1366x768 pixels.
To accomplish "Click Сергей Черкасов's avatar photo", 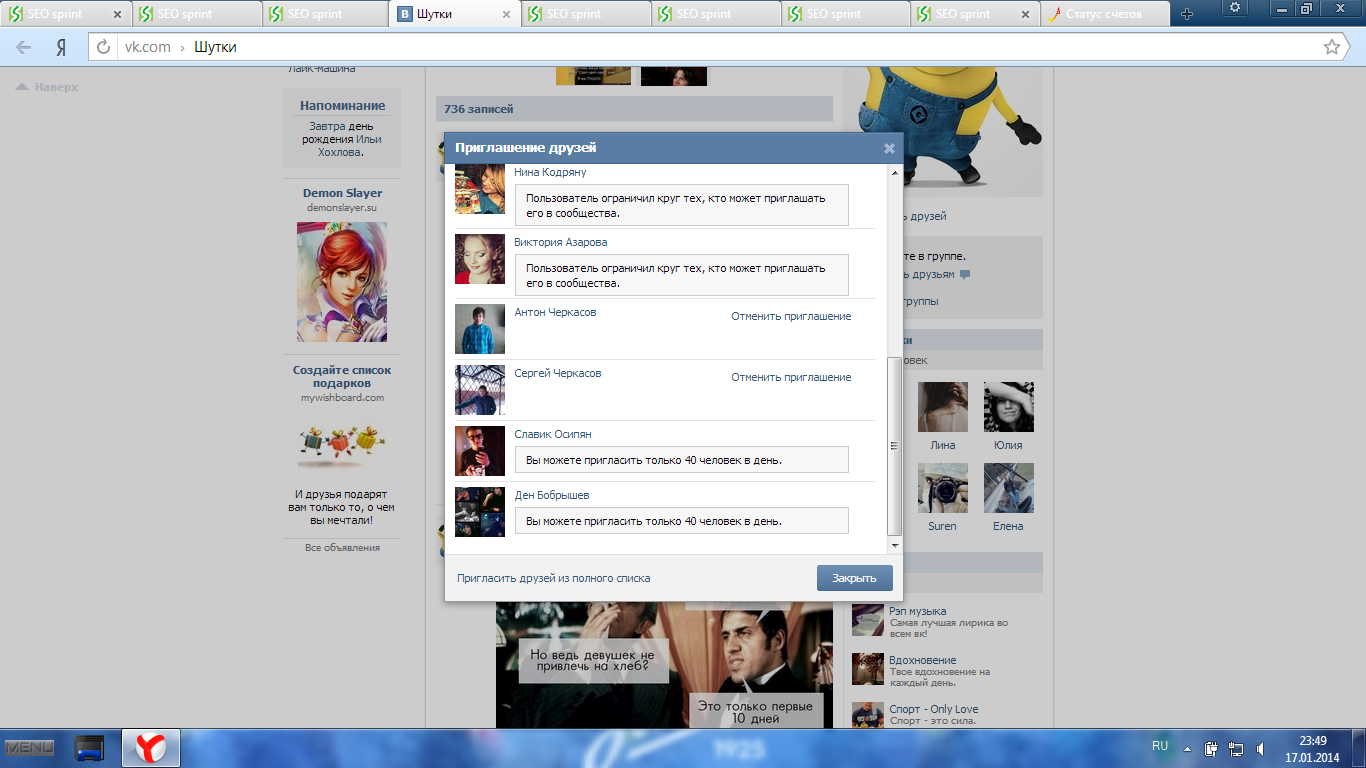I will point(480,390).
